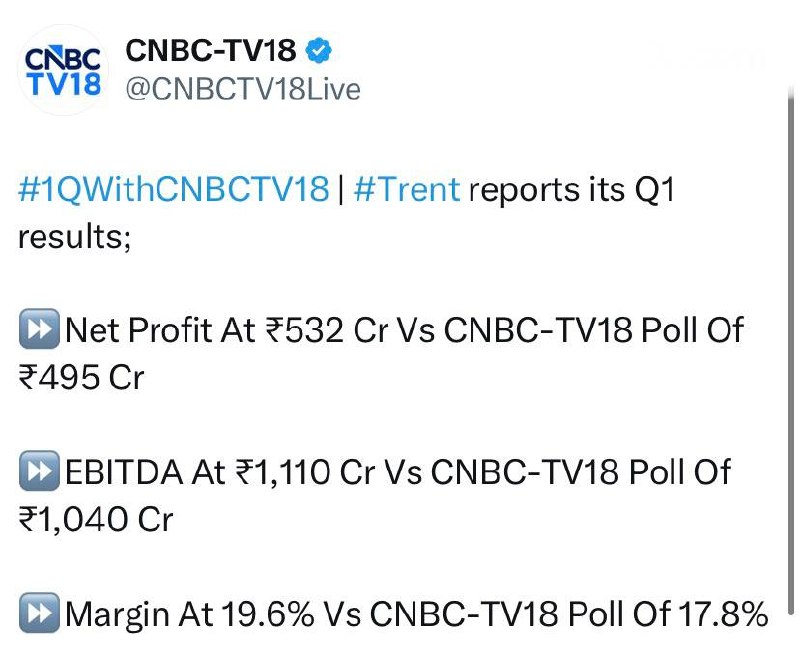Click the blue verified badge
Screen dimensions: 800x656
318,51
